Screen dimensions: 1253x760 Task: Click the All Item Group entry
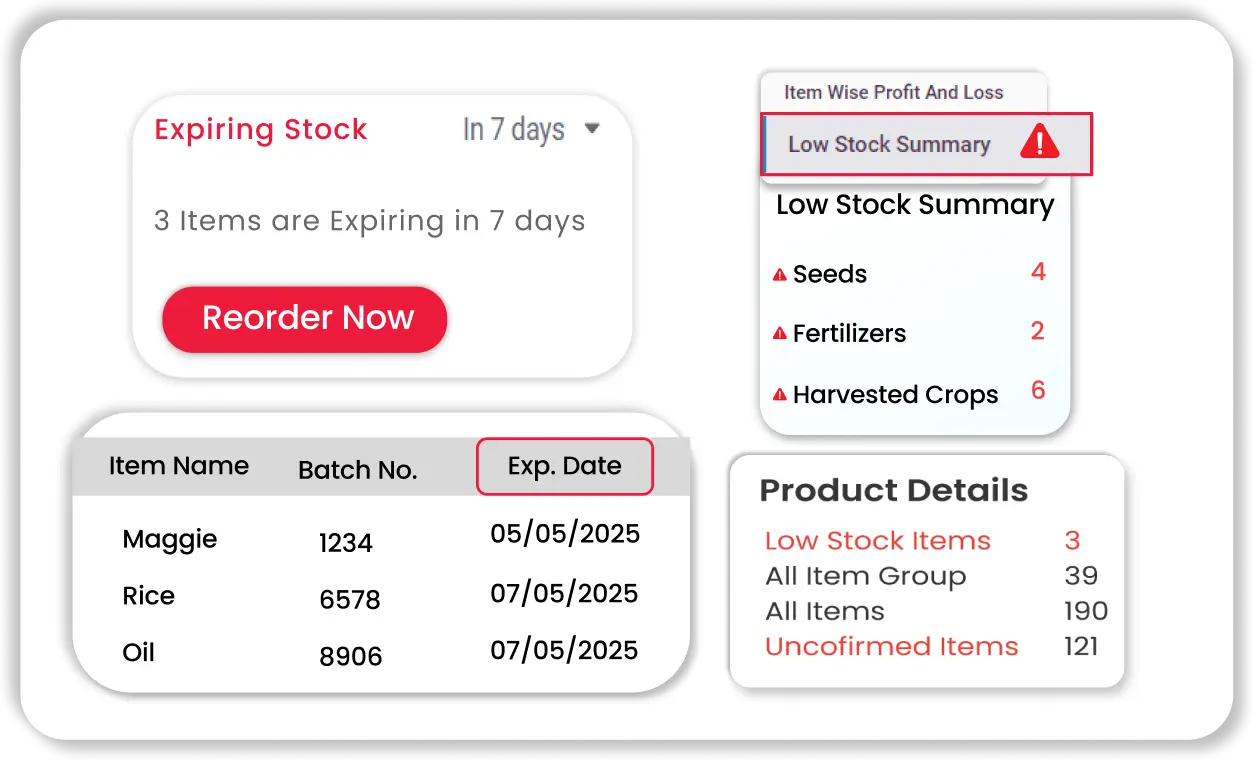(x=865, y=576)
